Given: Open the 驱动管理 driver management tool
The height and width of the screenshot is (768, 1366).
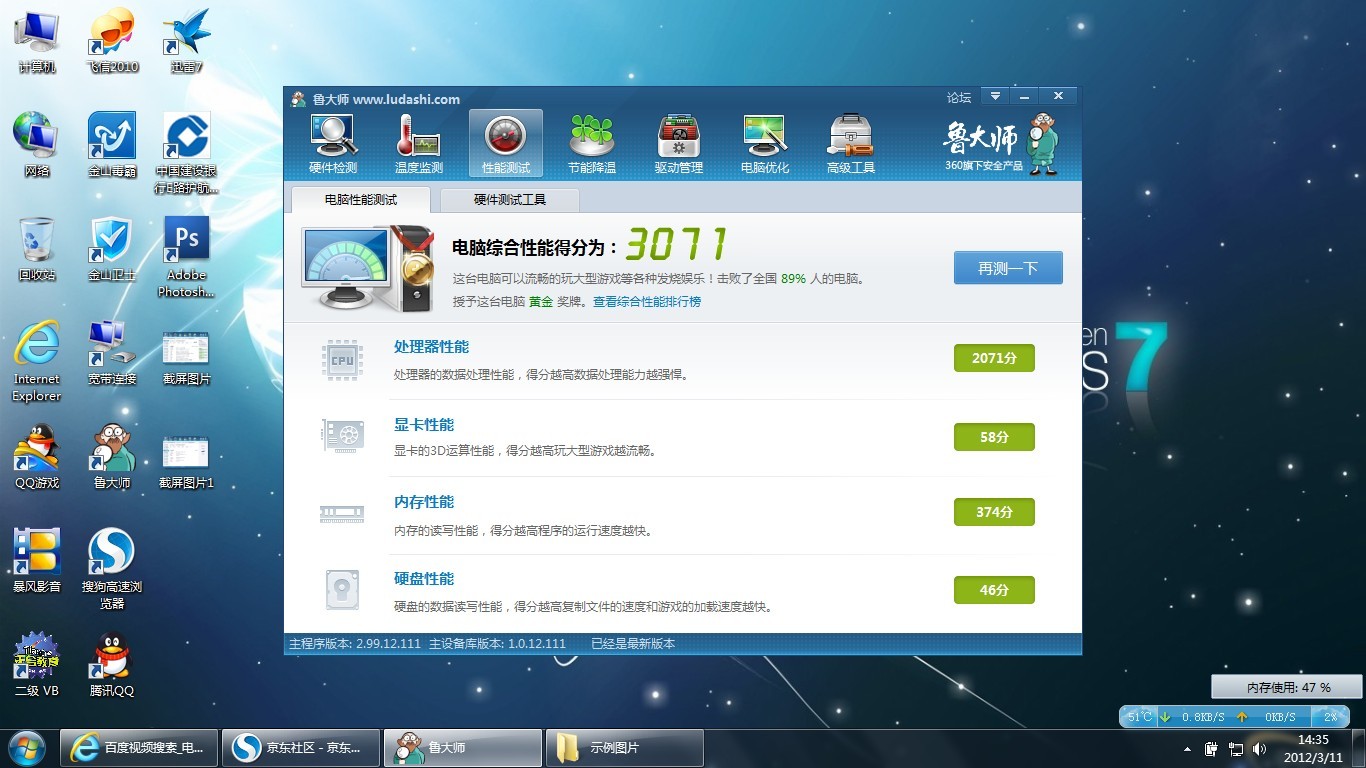Looking at the screenshot, I should (678, 142).
